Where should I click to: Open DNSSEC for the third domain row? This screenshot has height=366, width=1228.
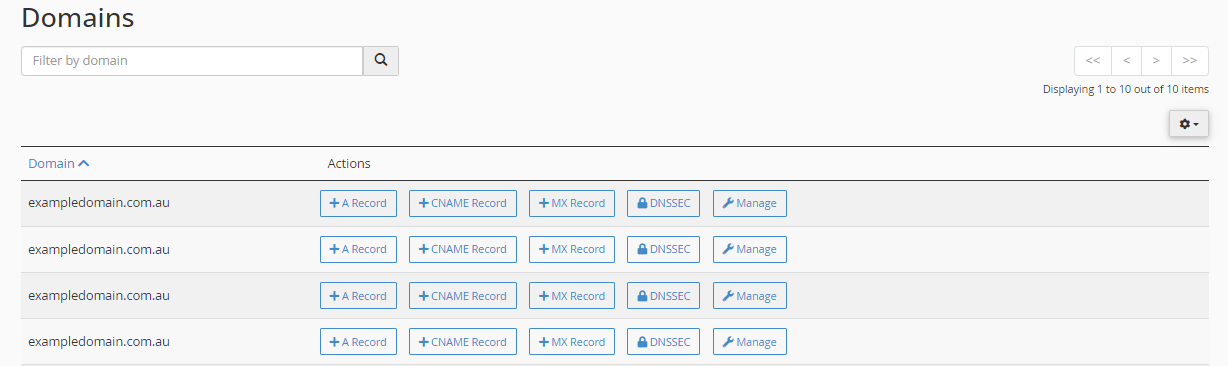(x=664, y=296)
